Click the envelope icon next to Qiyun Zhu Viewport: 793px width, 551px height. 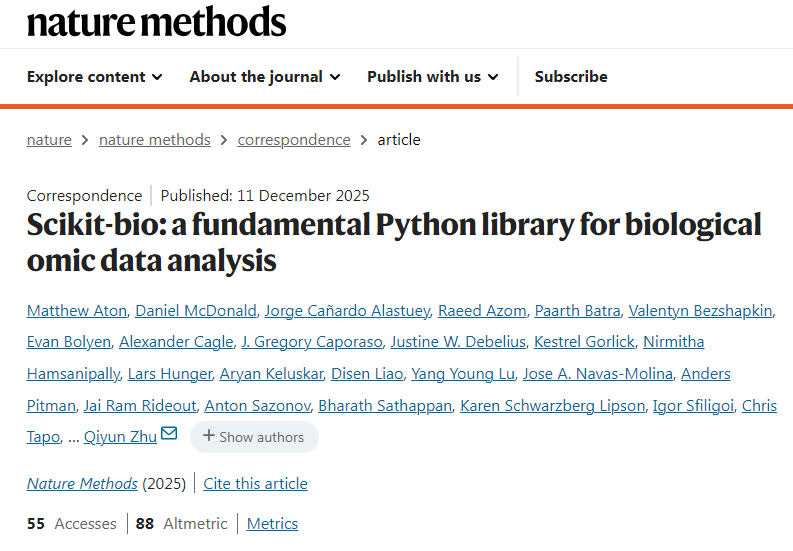click(x=169, y=434)
